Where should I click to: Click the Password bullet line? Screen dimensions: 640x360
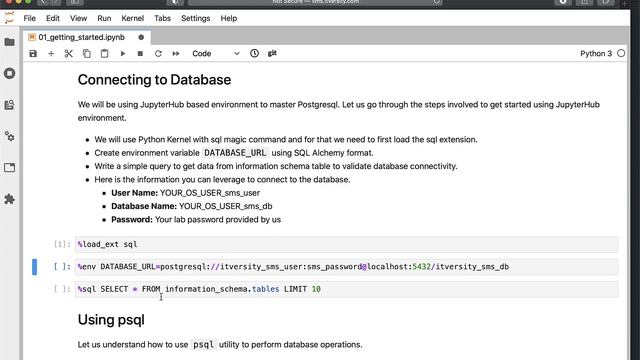click(x=196, y=220)
